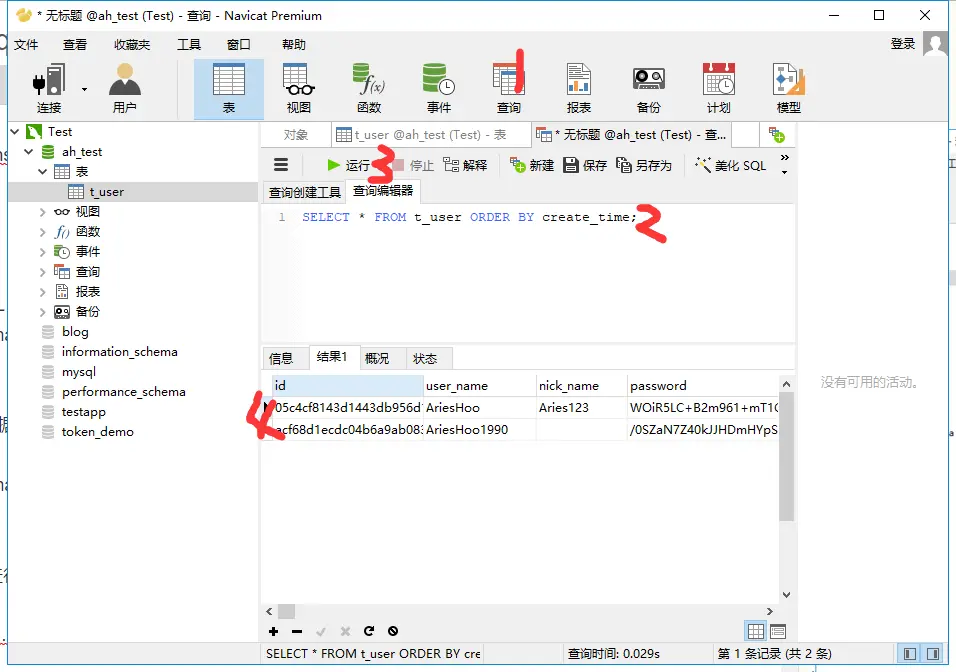Click the stop loading circle icon below results
This screenshot has height=672, width=956.
[x=393, y=631]
